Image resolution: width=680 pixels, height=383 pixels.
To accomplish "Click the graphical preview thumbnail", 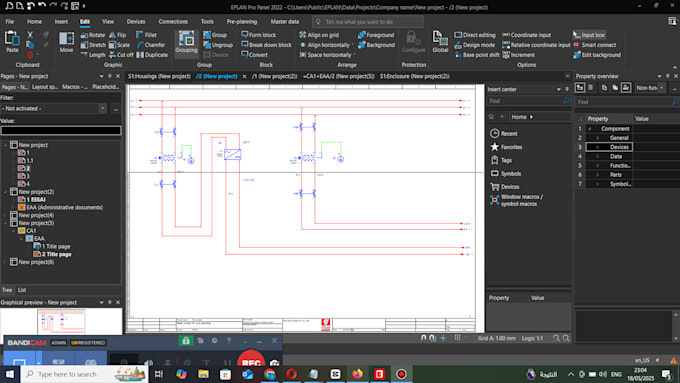I will [62, 321].
